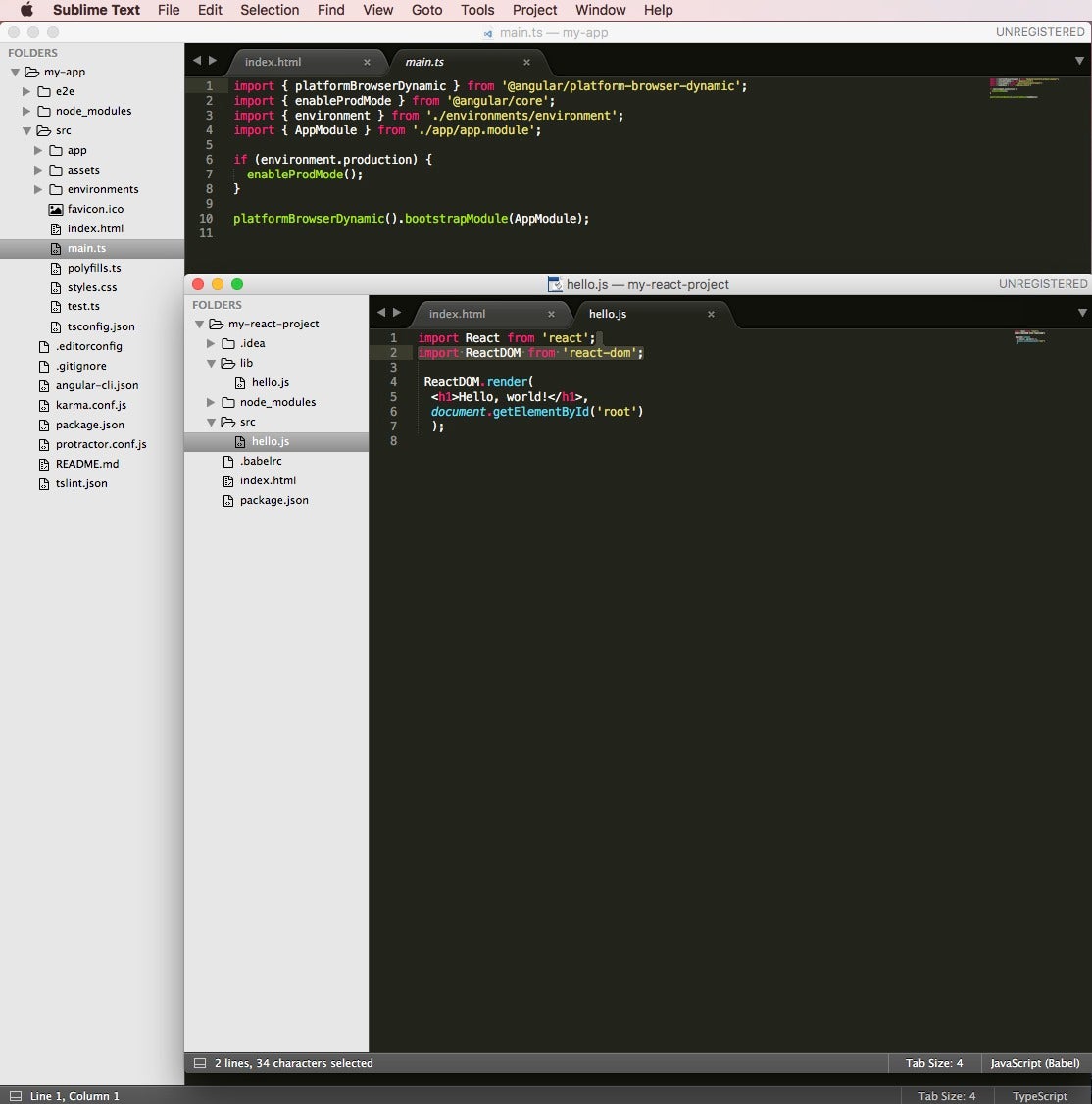Click the .idea folder icon

[x=228, y=343]
